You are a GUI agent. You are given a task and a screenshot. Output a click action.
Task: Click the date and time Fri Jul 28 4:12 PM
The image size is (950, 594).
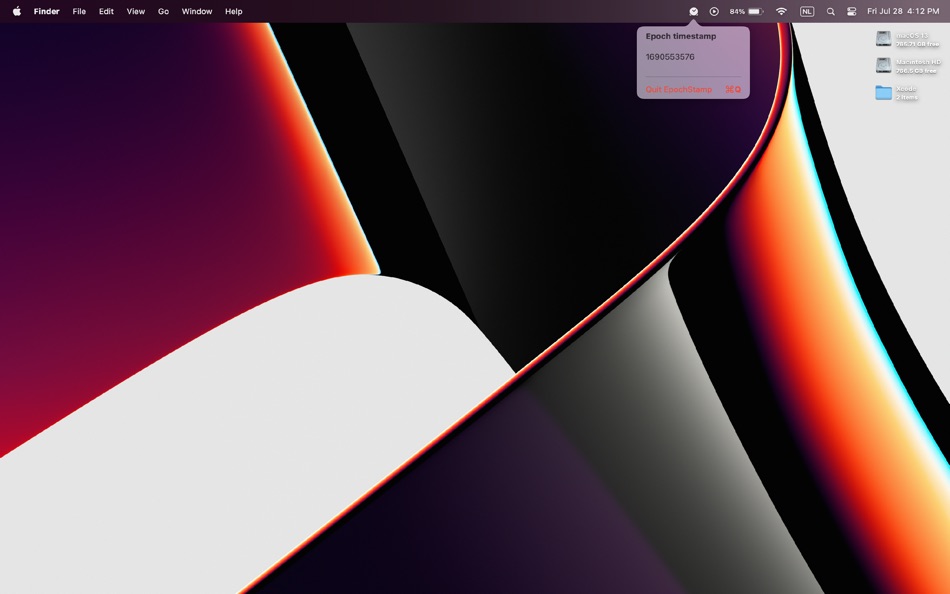pyautogui.click(x=903, y=12)
